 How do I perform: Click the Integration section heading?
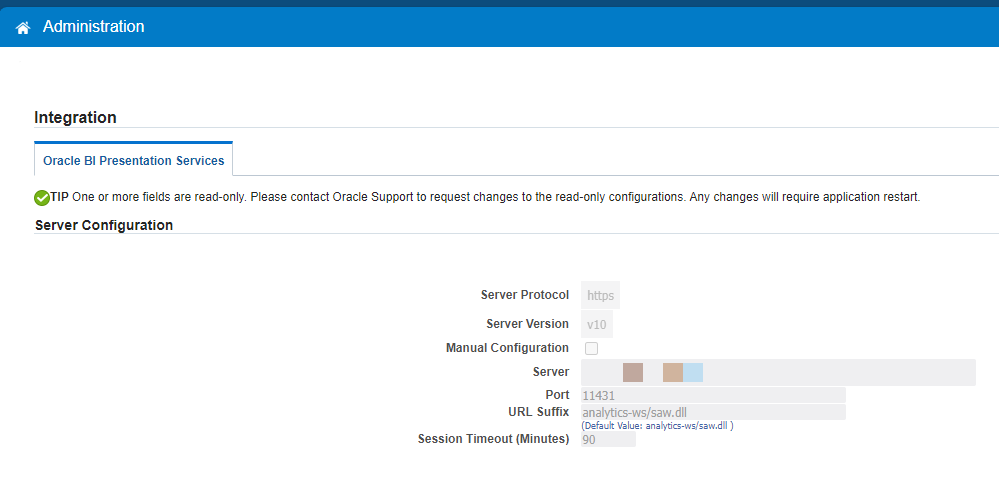(75, 117)
